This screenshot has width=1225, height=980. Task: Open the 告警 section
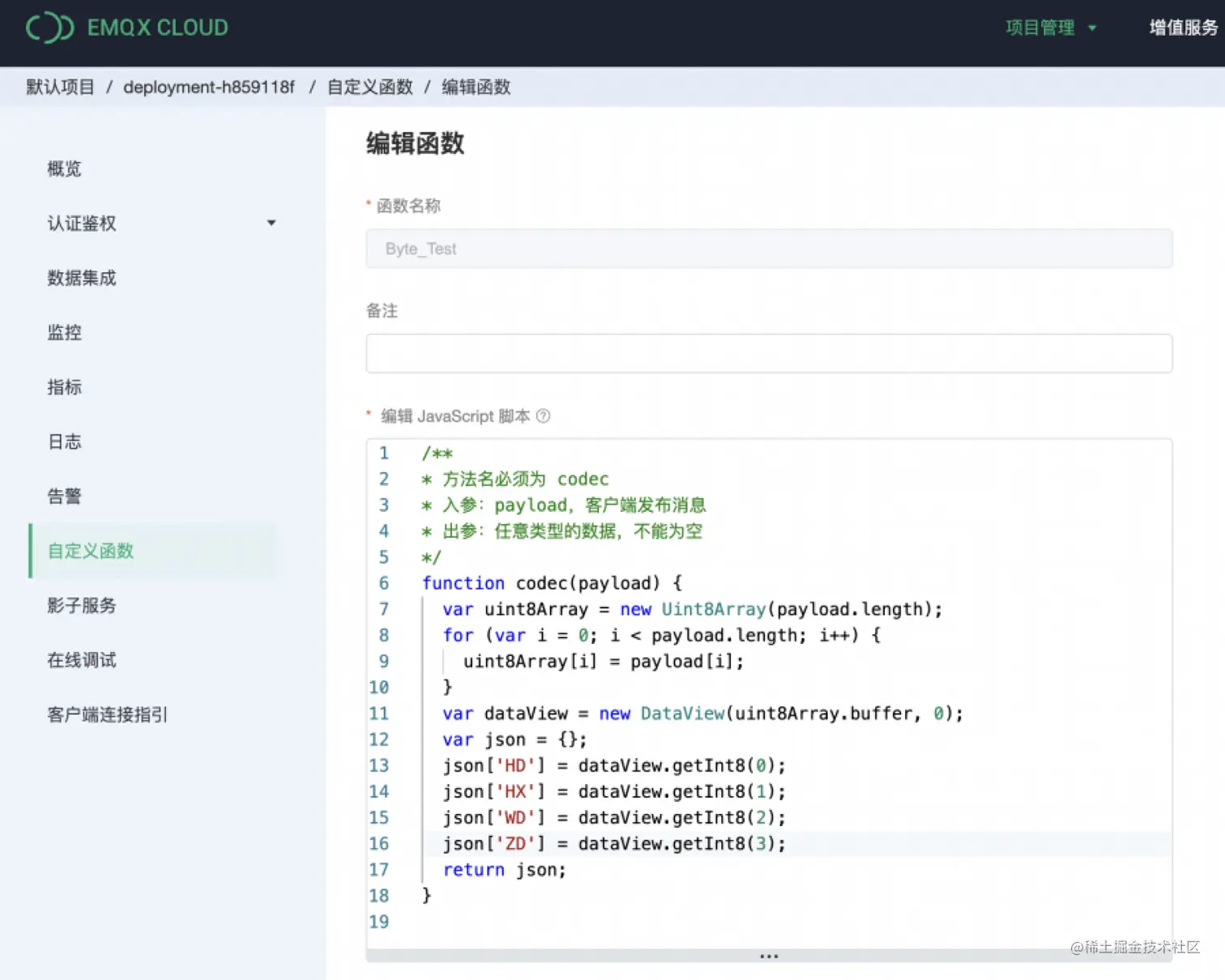[x=64, y=496]
